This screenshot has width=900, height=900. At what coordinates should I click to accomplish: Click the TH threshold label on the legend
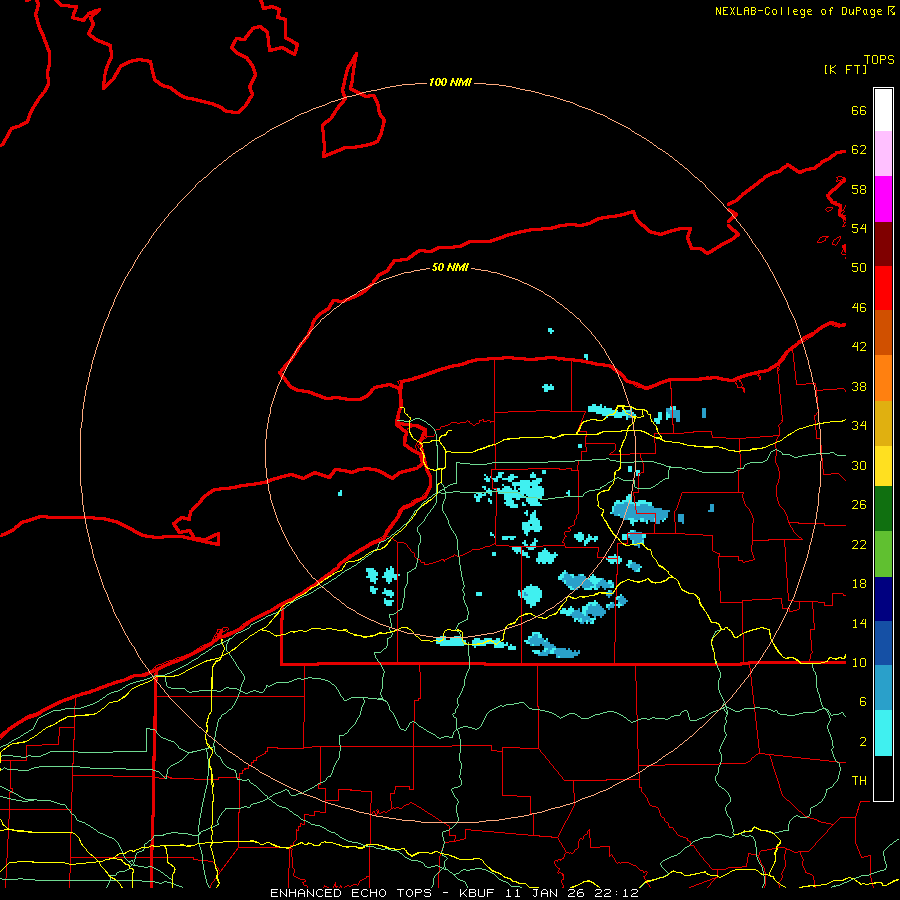(x=859, y=781)
